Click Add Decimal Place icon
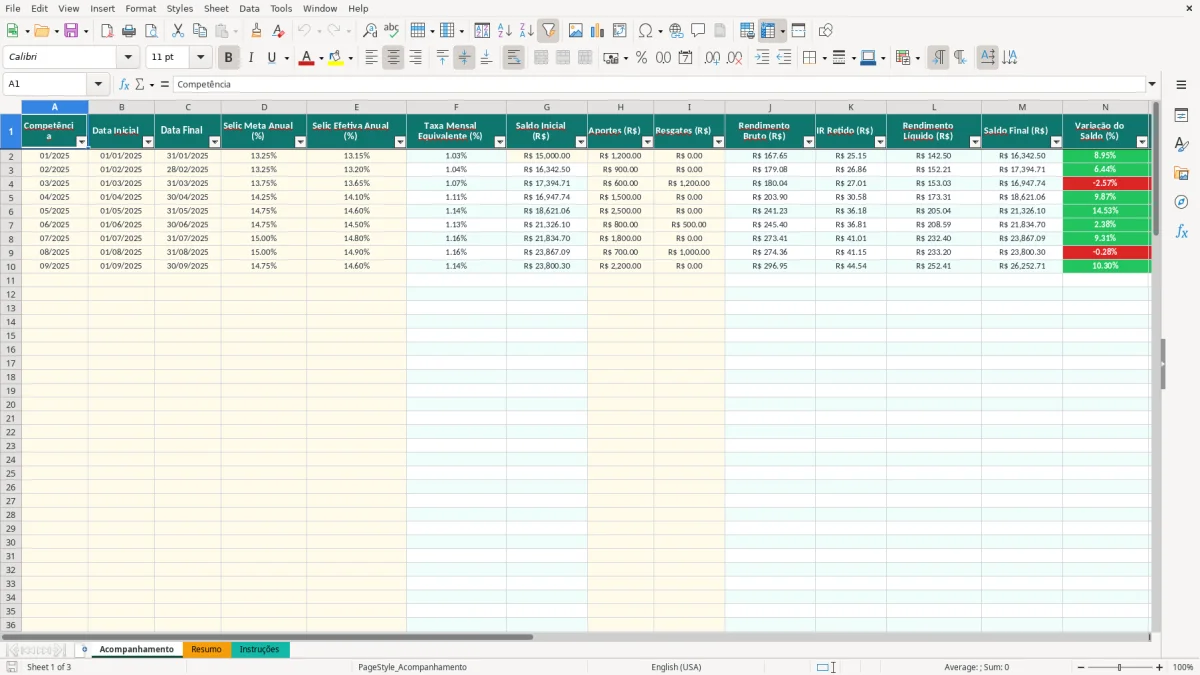The image size is (1200, 675). 712,58
